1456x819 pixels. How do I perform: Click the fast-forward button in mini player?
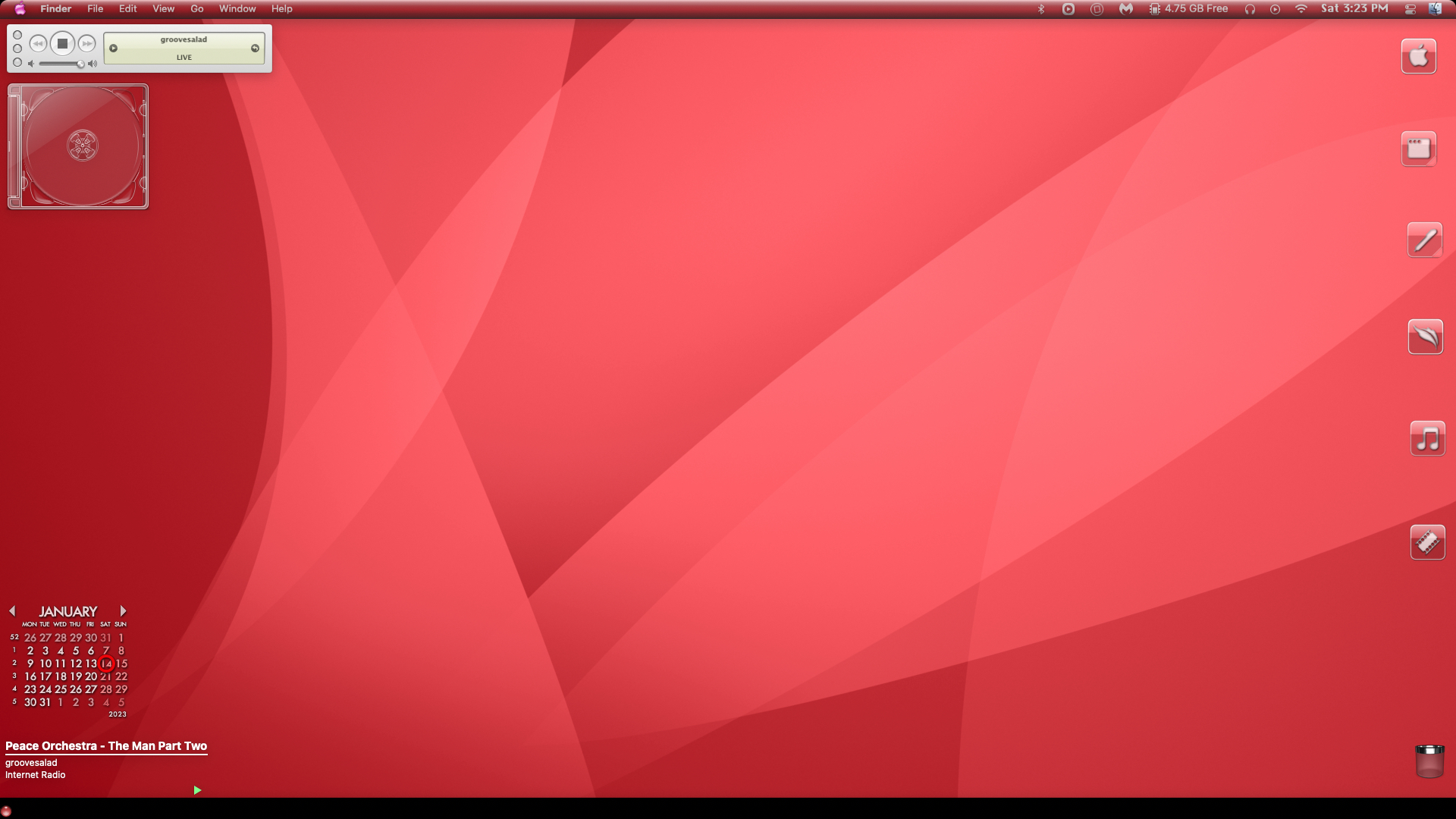click(x=87, y=44)
